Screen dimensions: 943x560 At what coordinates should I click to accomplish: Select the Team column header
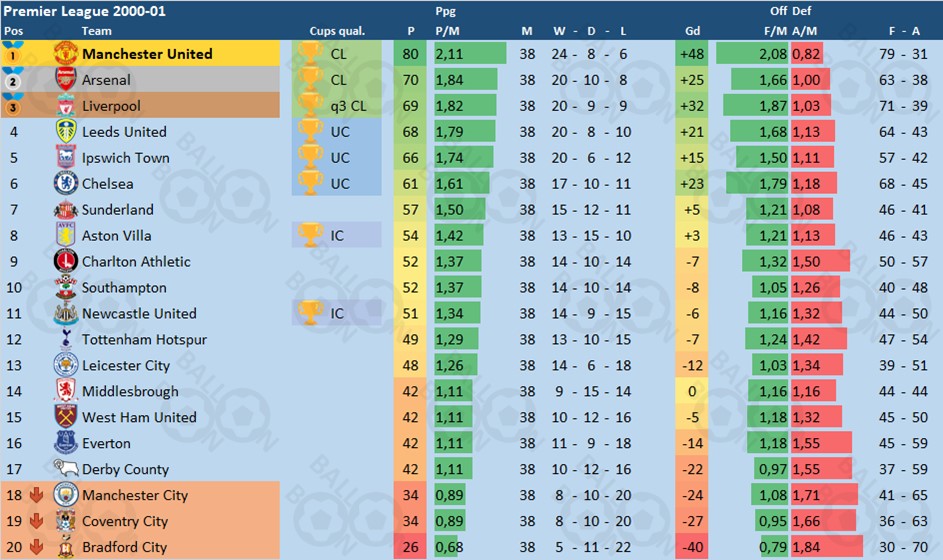pos(96,31)
